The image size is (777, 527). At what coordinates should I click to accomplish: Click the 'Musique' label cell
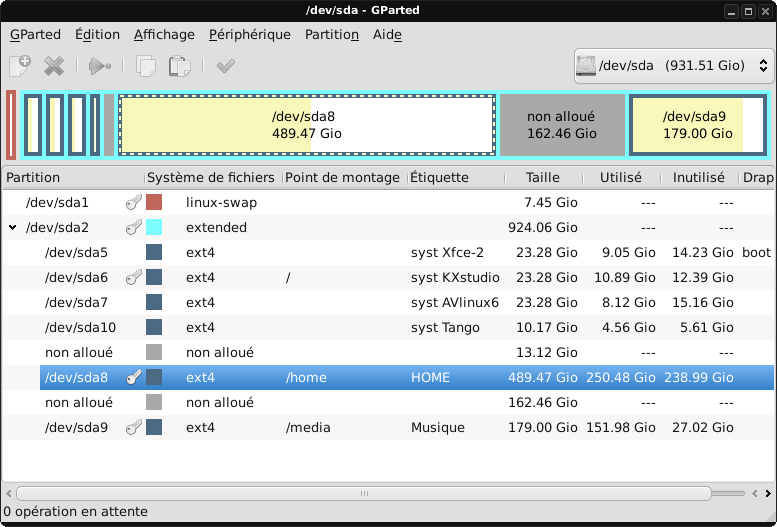(x=438, y=427)
